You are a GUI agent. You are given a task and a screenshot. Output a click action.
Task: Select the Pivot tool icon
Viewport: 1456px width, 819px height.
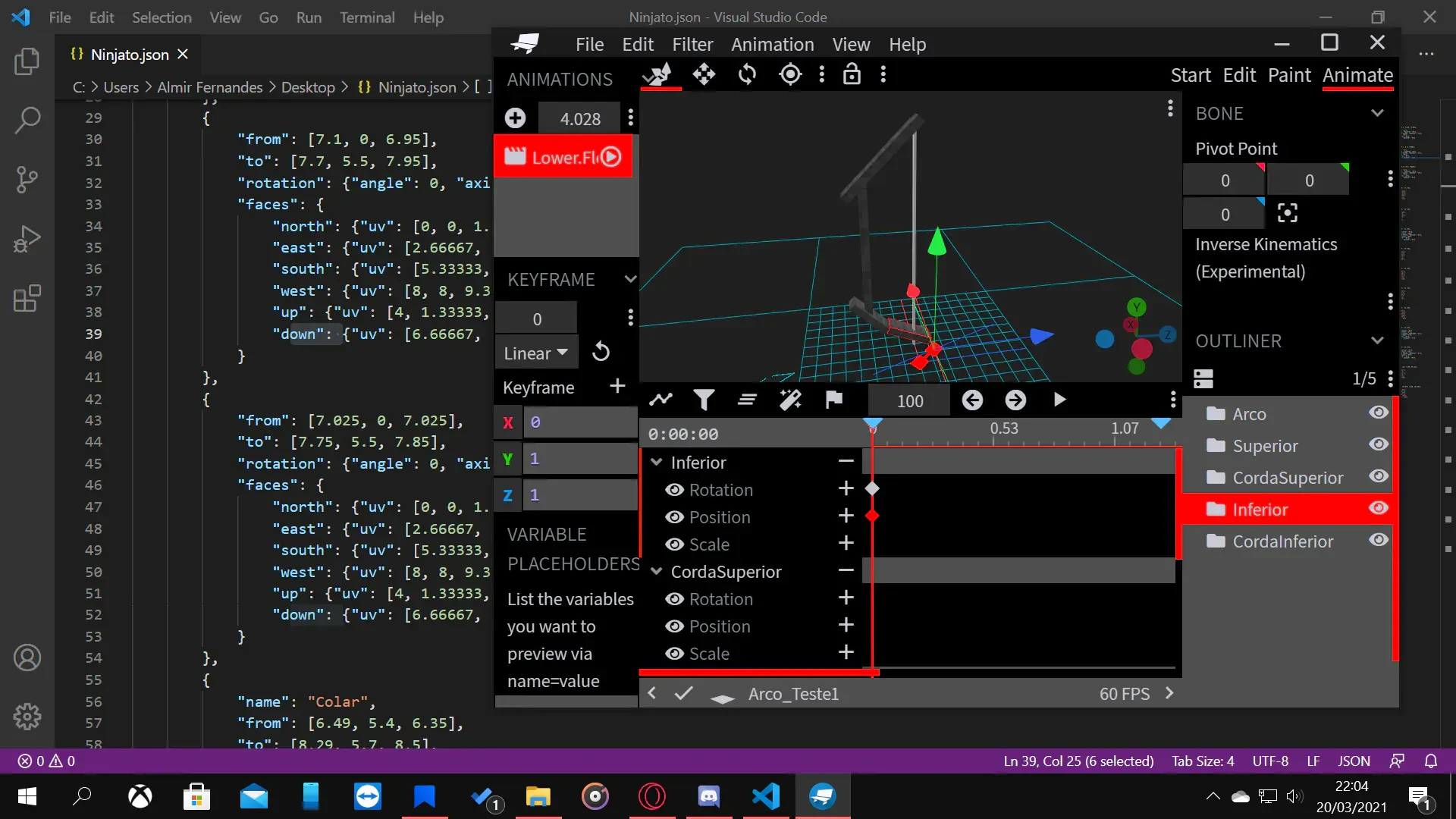(790, 74)
